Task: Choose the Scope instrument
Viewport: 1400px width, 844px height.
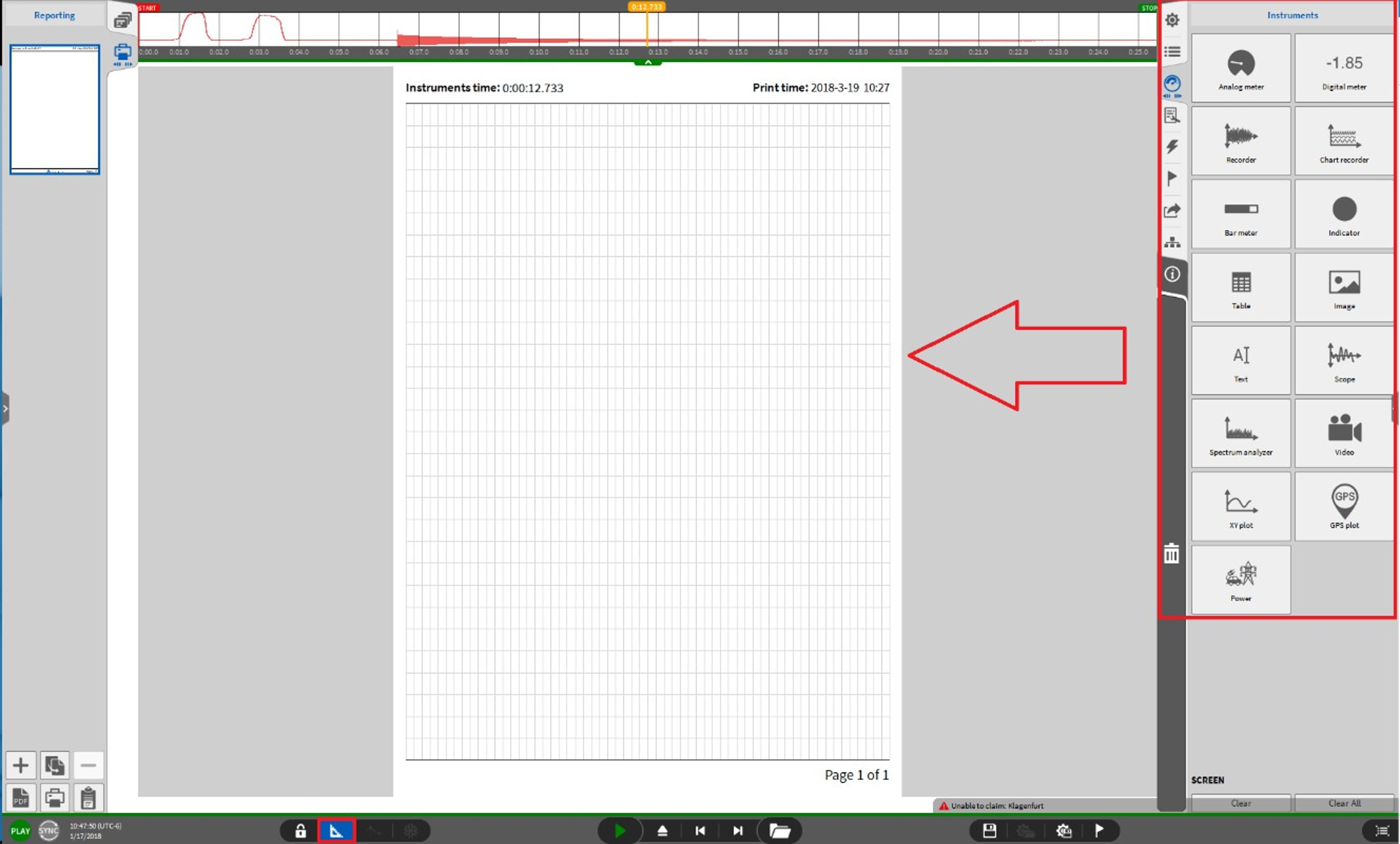Action: click(x=1344, y=360)
